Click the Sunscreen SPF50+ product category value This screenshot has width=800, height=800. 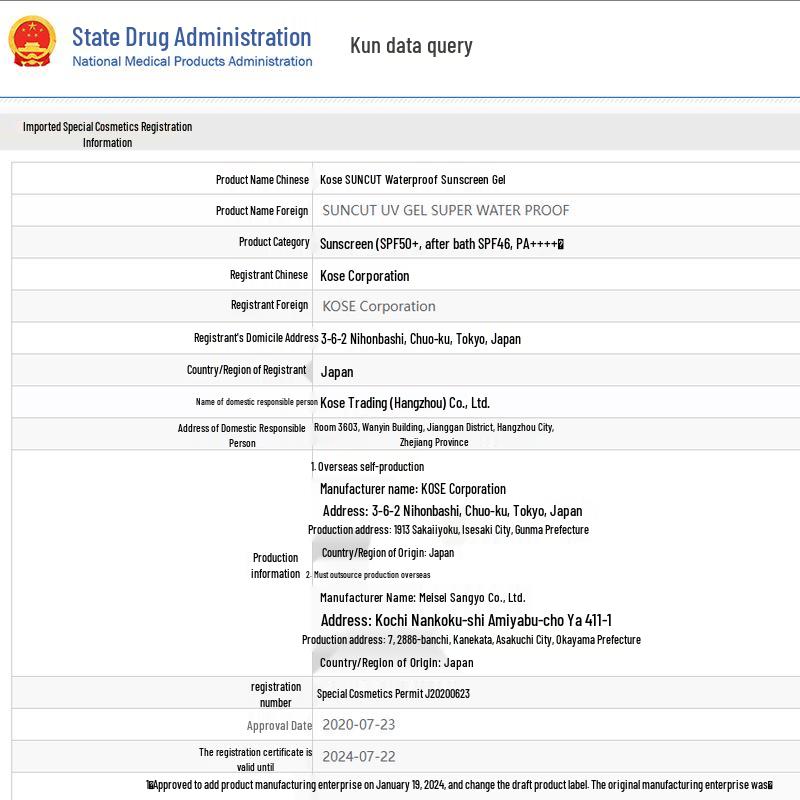click(441, 243)
